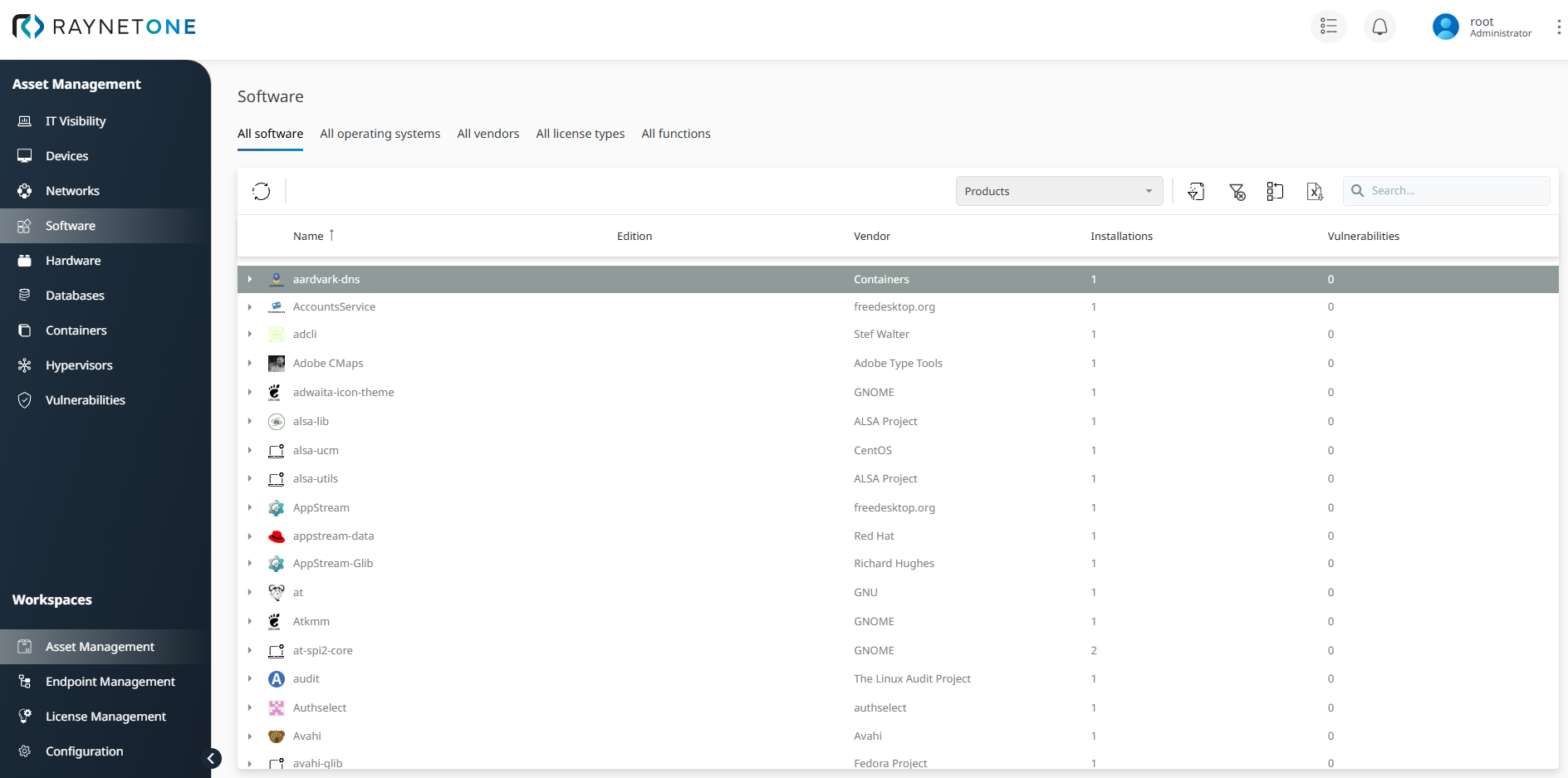Viewport: 1568px width, 778px height.
Task: Open the License Management workspace
Action: 105,717
